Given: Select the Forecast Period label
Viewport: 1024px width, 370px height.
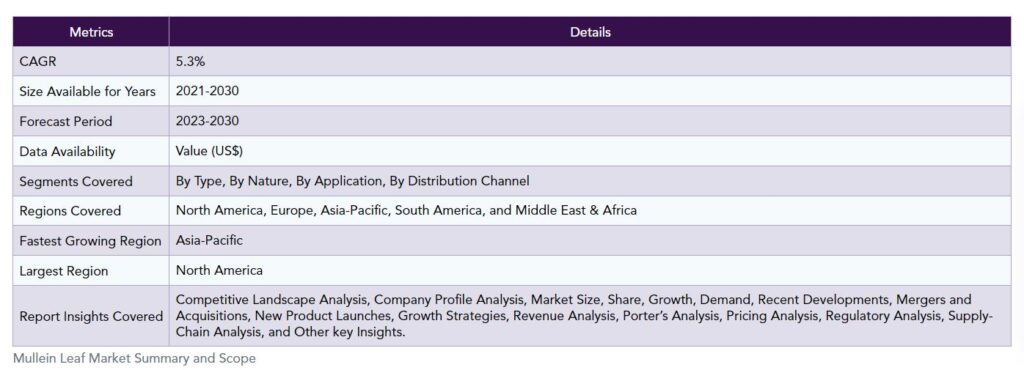Looking at the screenshot, I should [x=66, y=121].
